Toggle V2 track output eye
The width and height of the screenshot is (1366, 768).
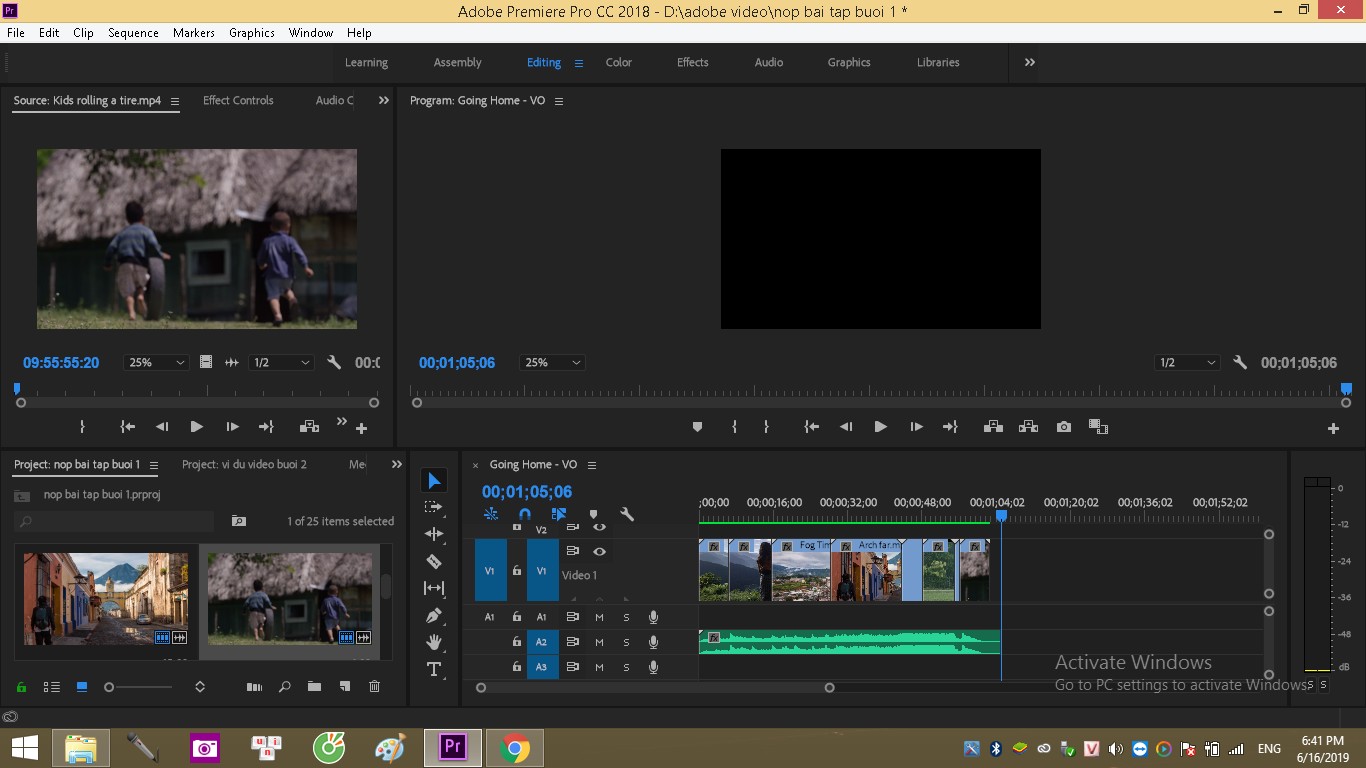pyautogui.click(x=599, y=527)
